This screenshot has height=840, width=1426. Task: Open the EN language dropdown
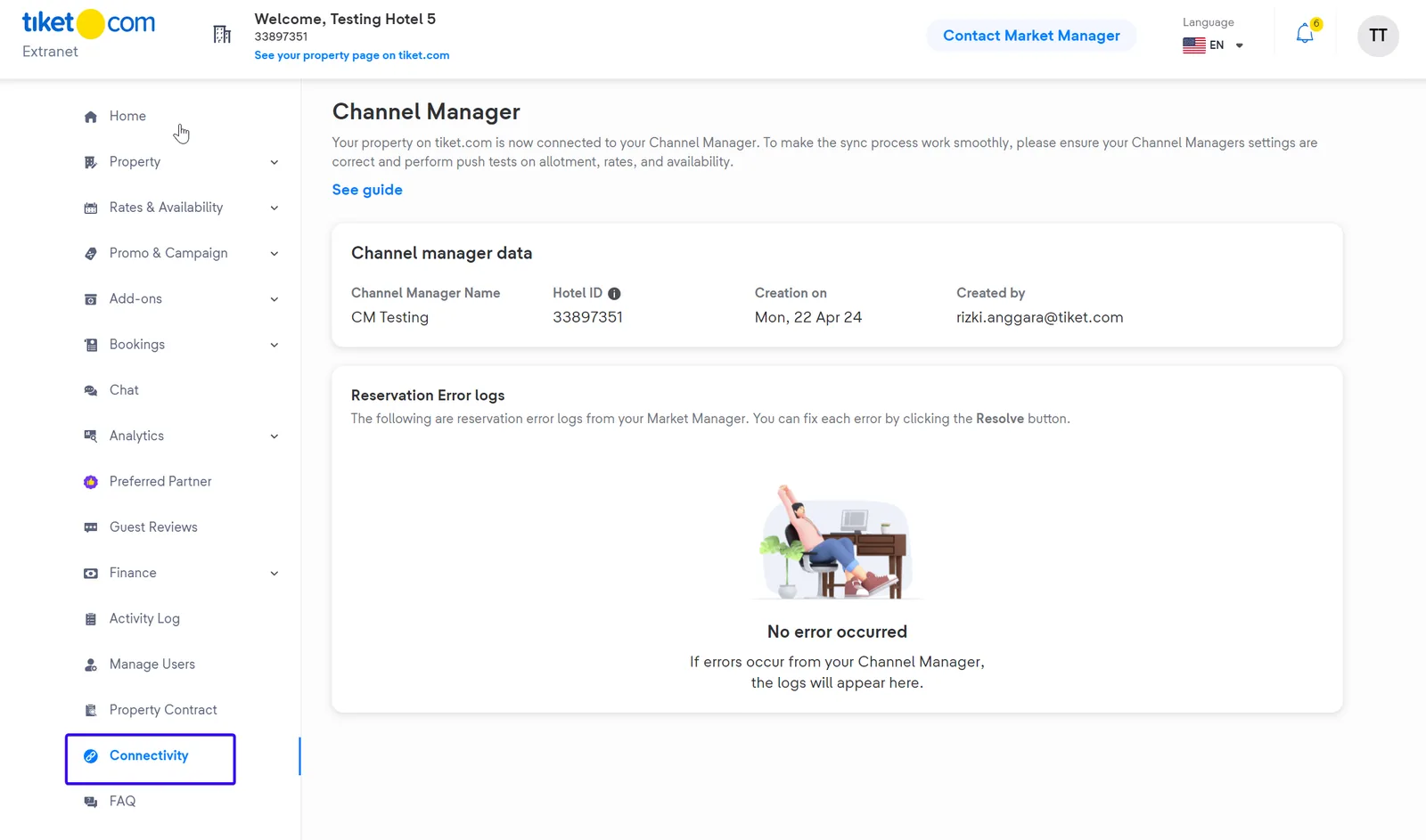[x=1213, y=45]
